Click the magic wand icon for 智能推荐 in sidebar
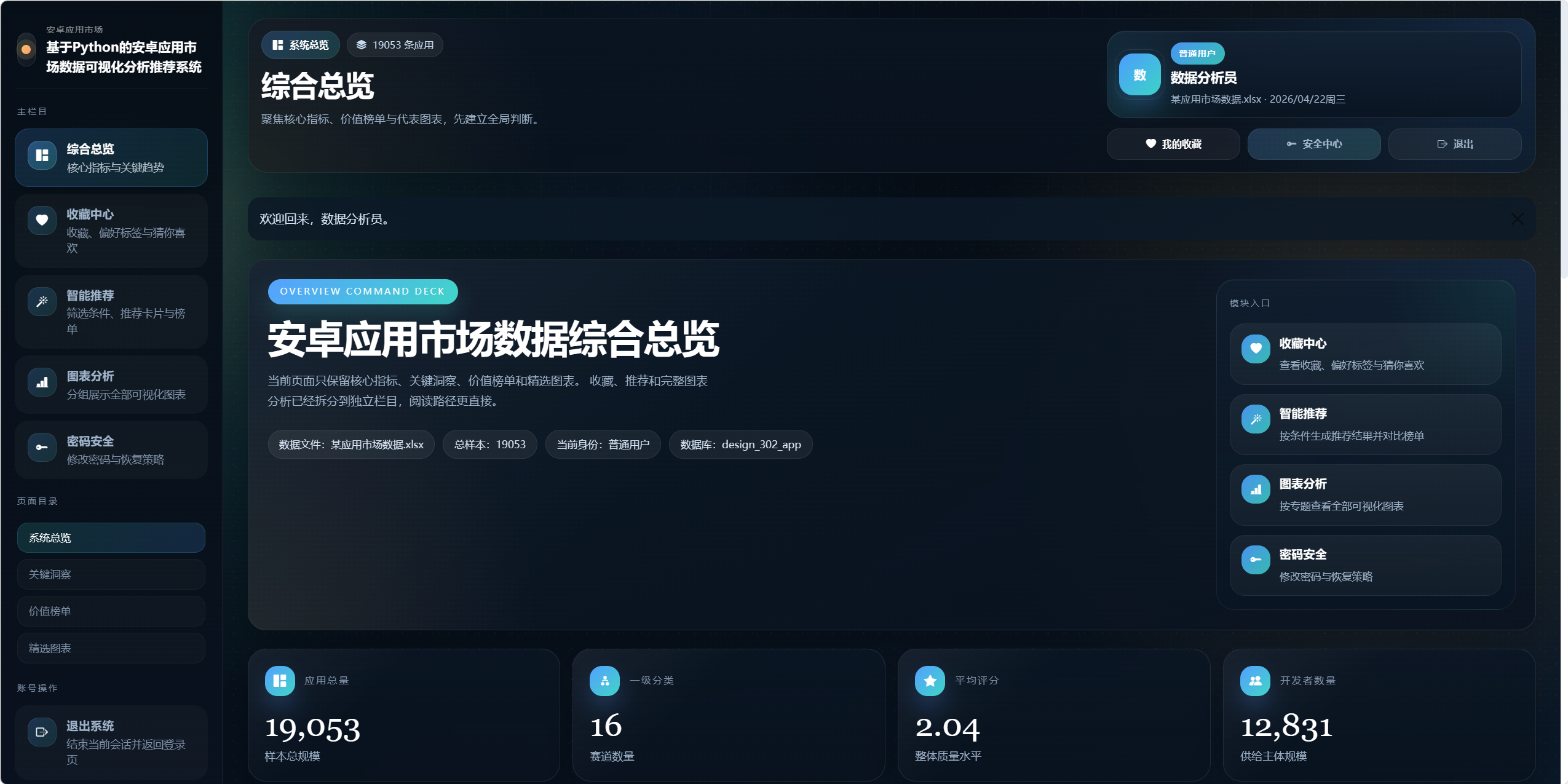1568x784 pixels. (x=42, y=301)
